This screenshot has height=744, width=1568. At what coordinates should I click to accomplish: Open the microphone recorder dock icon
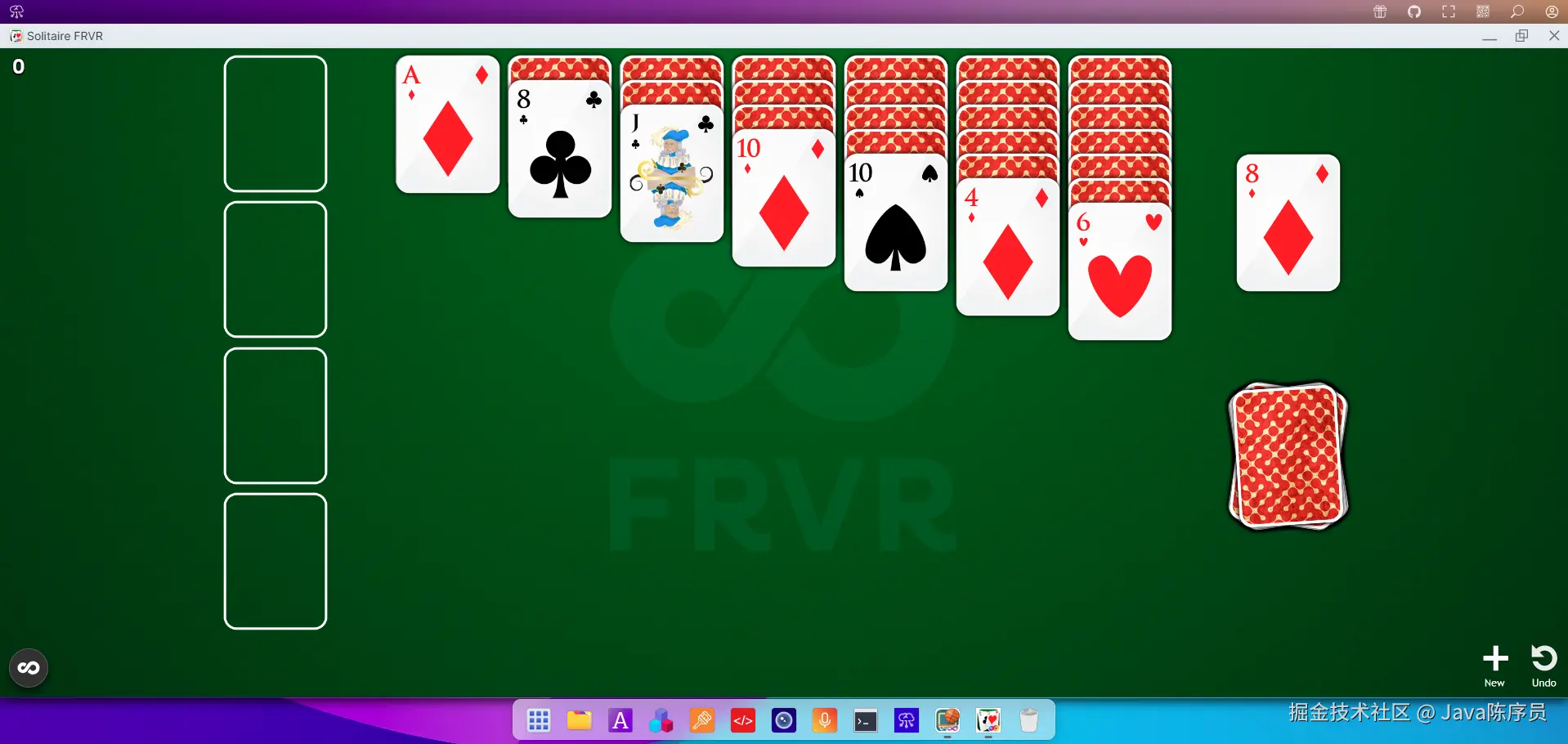point(825,720)
